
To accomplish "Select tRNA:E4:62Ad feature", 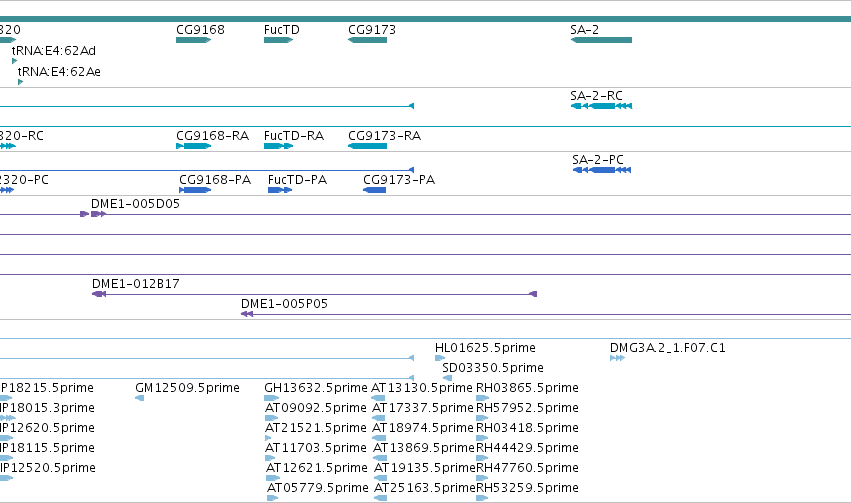I will 15,61.
